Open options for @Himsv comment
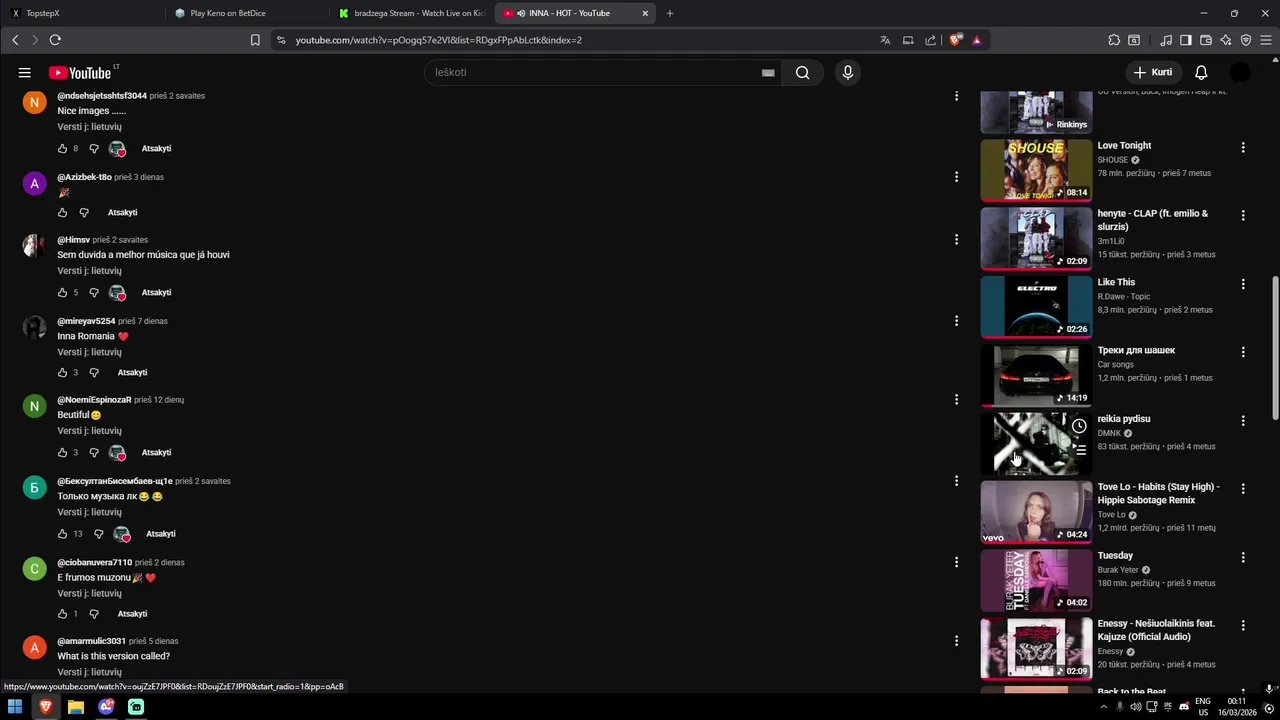The width and height of the screenshot is (1280, 720). click(x=956, y=240)
